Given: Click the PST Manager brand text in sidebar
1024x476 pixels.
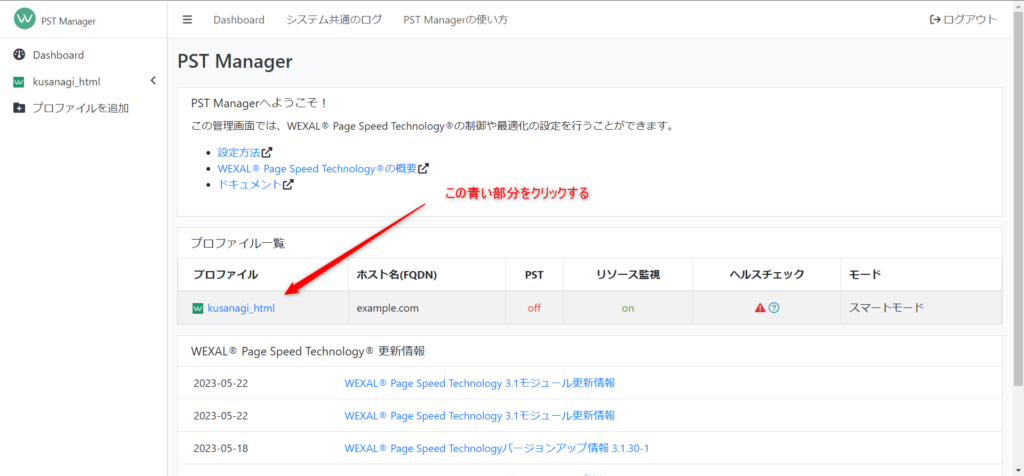Looking at the screenshot, I should coord(68,21).
